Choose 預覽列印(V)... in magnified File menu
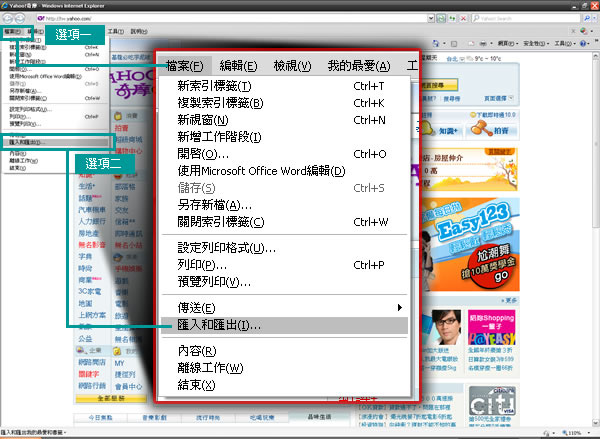This screenshot has width=600, height=439. [x=284, y=282]
